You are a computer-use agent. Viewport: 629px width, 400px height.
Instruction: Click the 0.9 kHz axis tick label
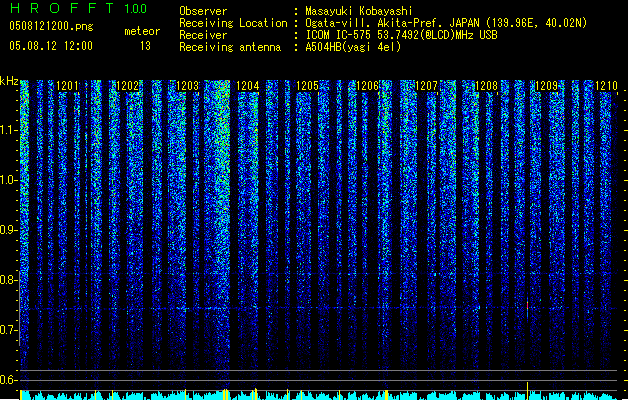pyautogui.click(x=9, y=230)
